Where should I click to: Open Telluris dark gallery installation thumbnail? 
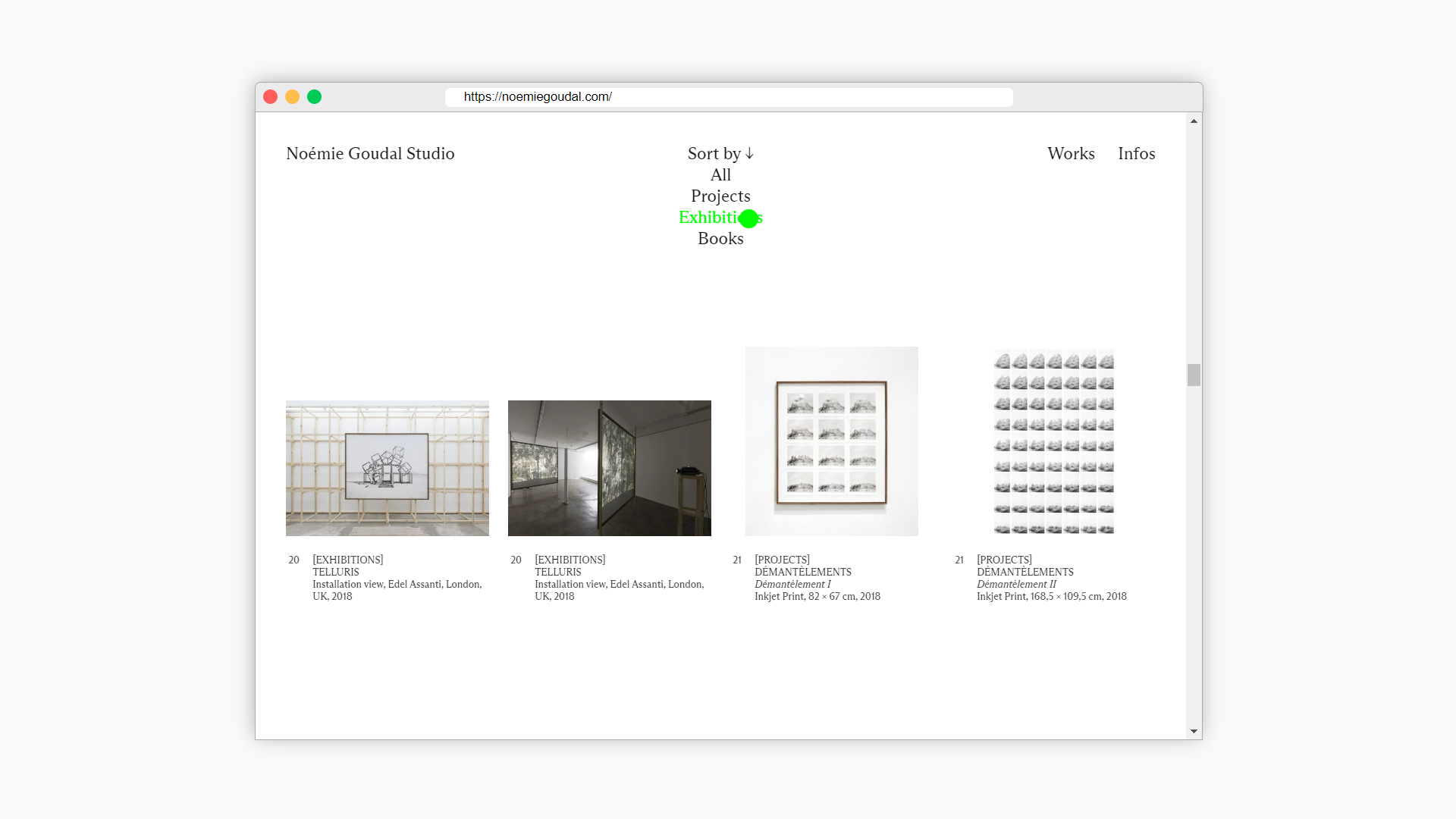coord(610,468)
